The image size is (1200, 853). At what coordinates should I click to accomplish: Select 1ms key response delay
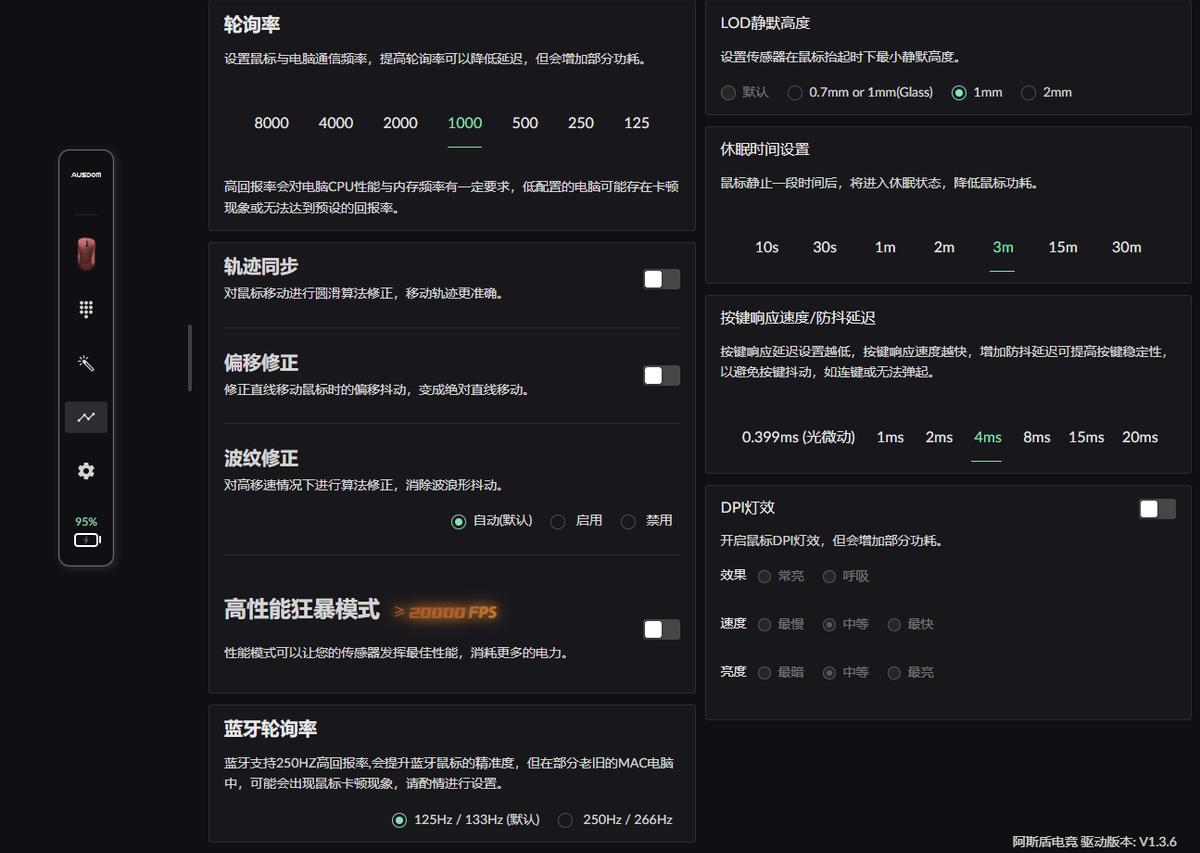890,437
